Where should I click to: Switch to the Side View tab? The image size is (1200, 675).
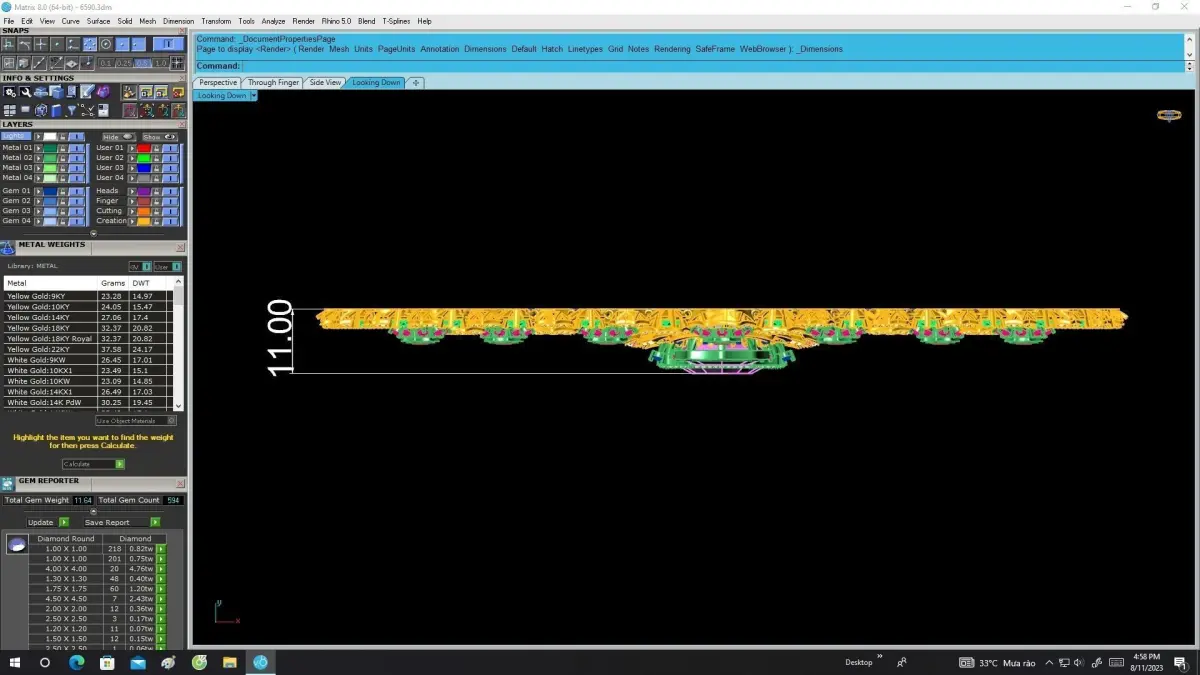coord(325,83)
